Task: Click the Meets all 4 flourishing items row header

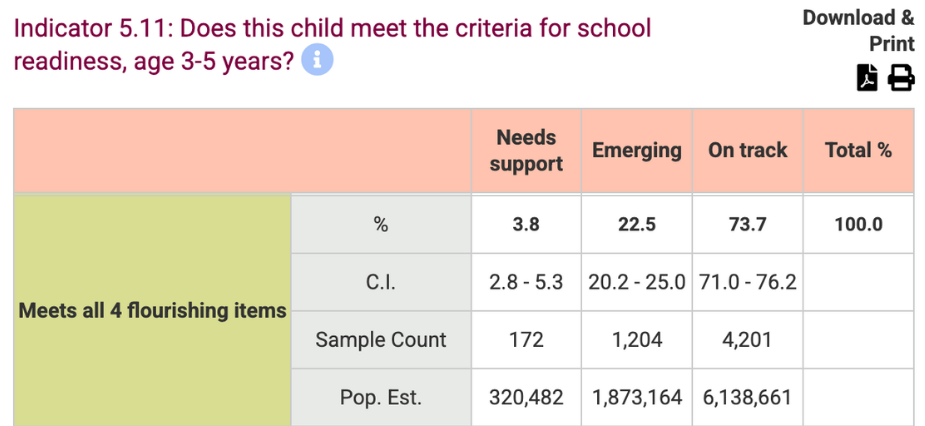Action: point(153,311)
